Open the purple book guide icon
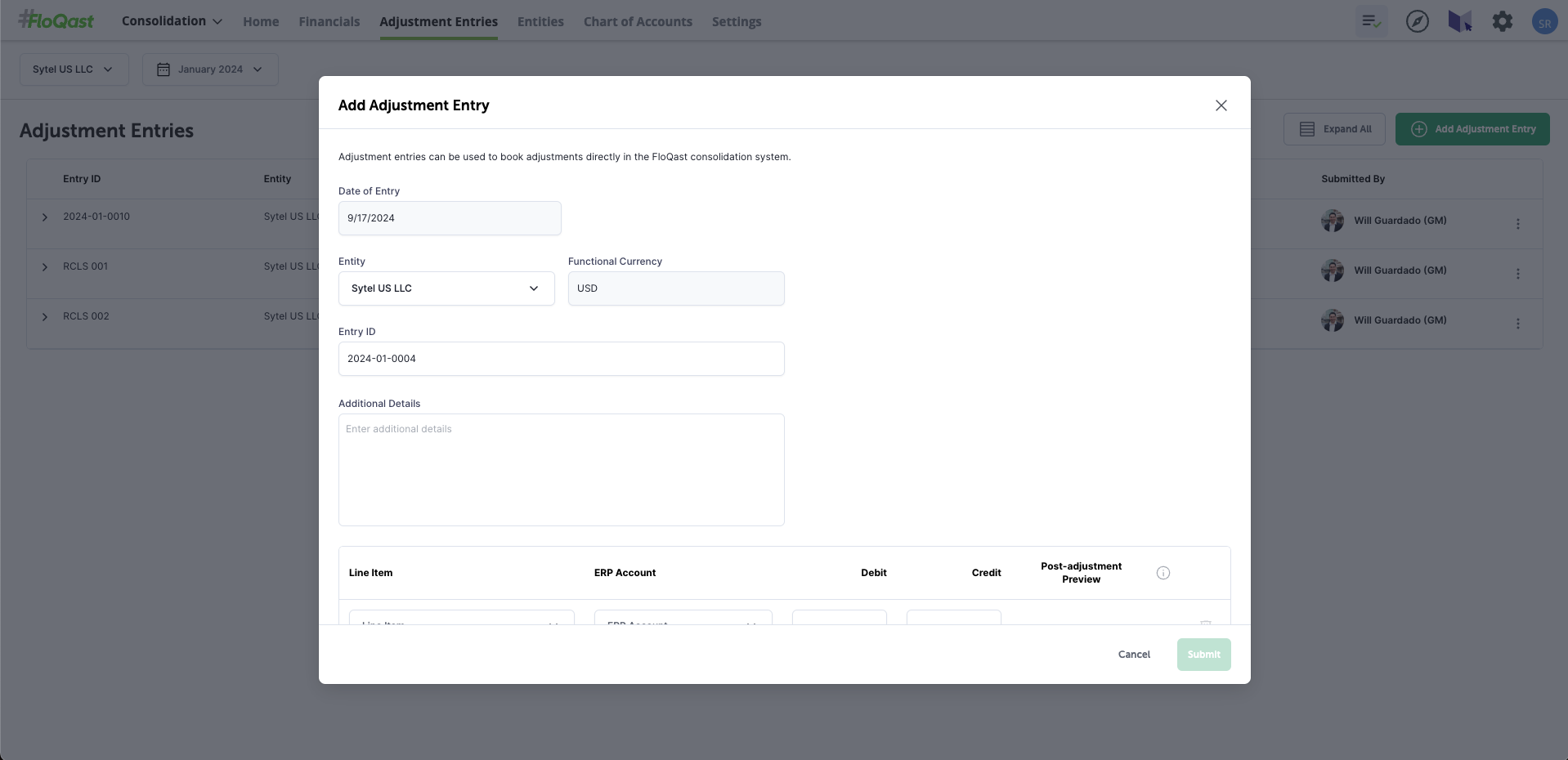Image resolution: width=1568 pixels, height=760 pixels. pos(1459,21)
